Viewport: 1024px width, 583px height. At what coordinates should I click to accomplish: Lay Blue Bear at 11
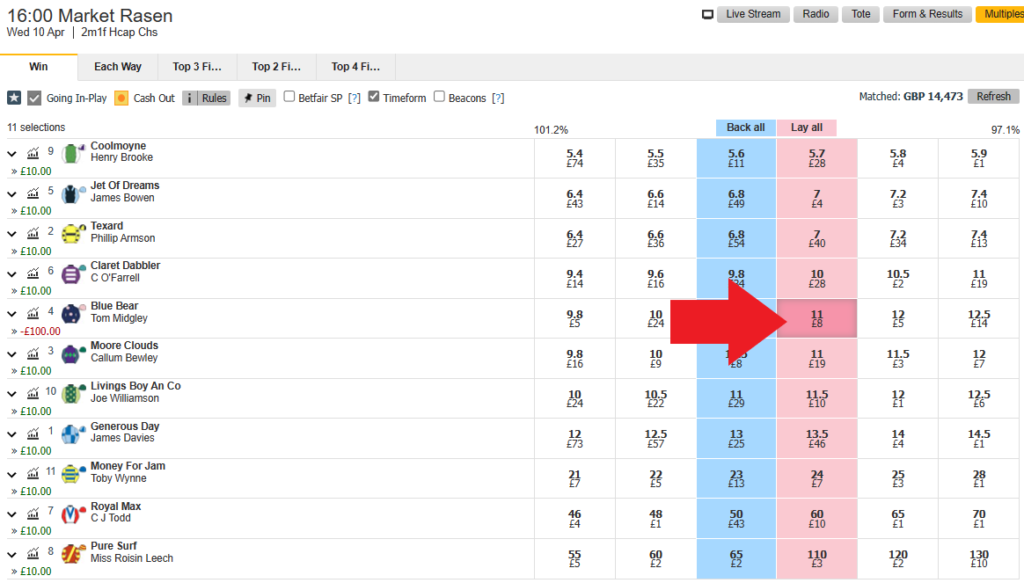click(817, 319)
